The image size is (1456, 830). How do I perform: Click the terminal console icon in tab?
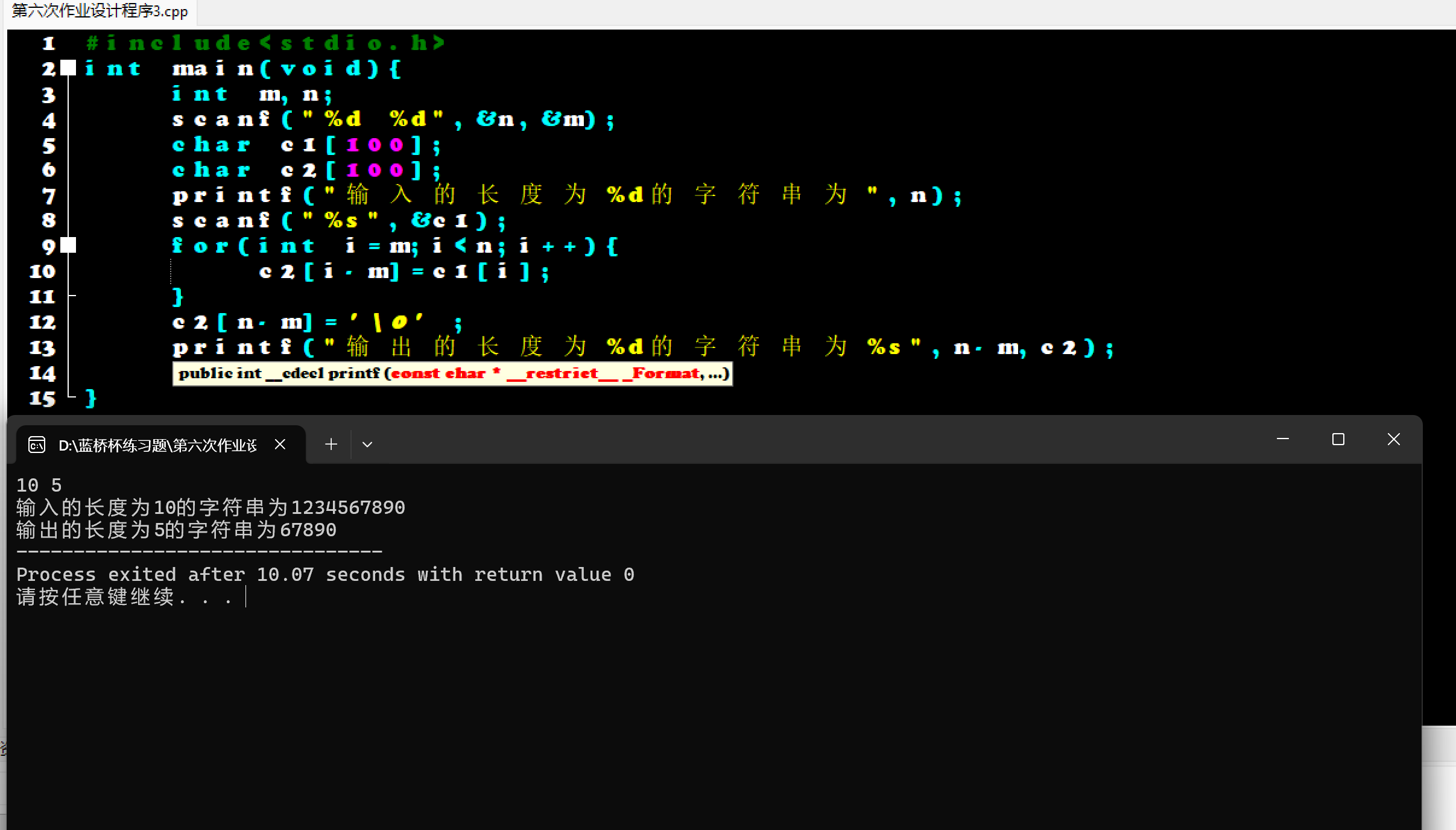pos(37,445)
